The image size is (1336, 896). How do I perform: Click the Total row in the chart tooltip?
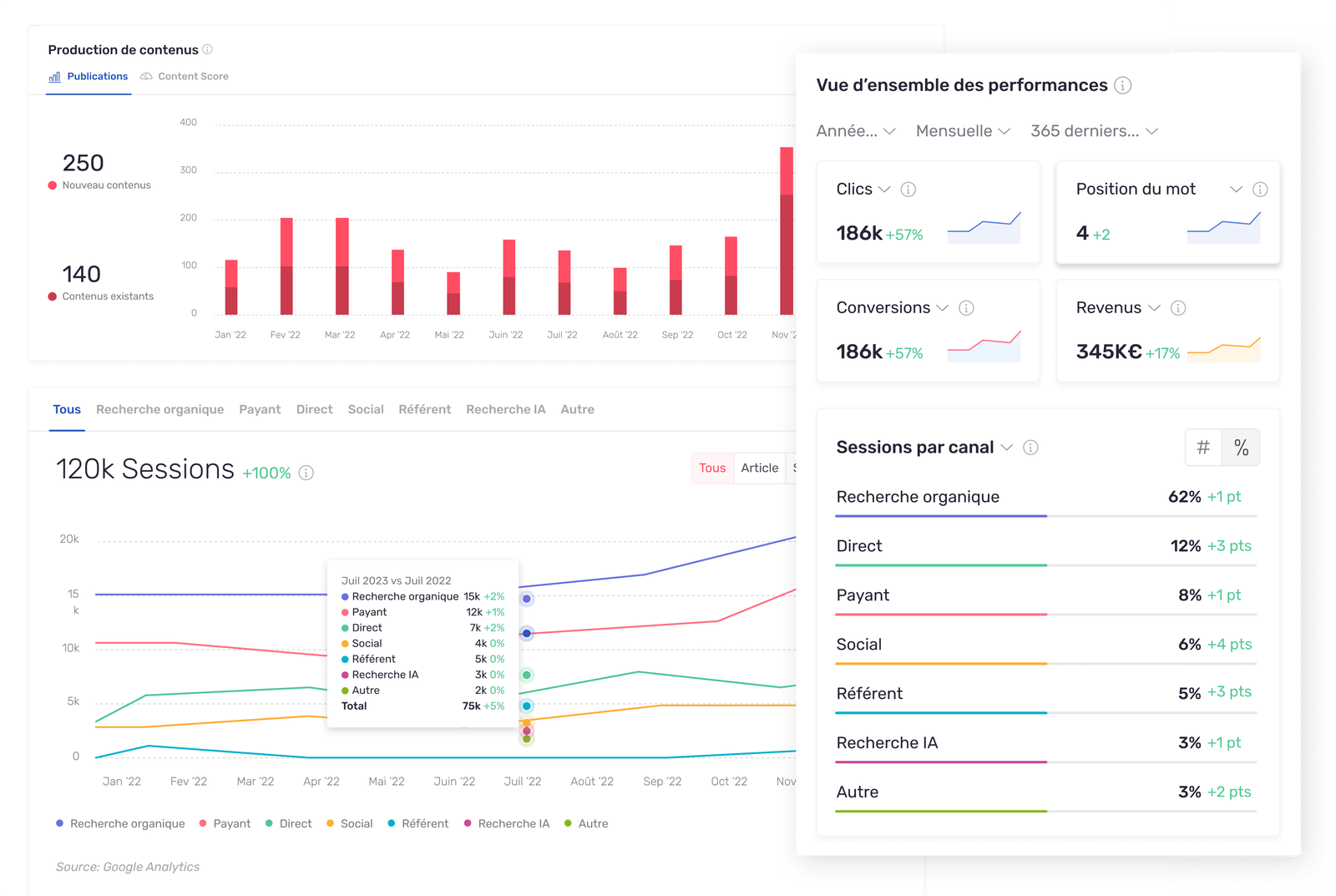423,706
